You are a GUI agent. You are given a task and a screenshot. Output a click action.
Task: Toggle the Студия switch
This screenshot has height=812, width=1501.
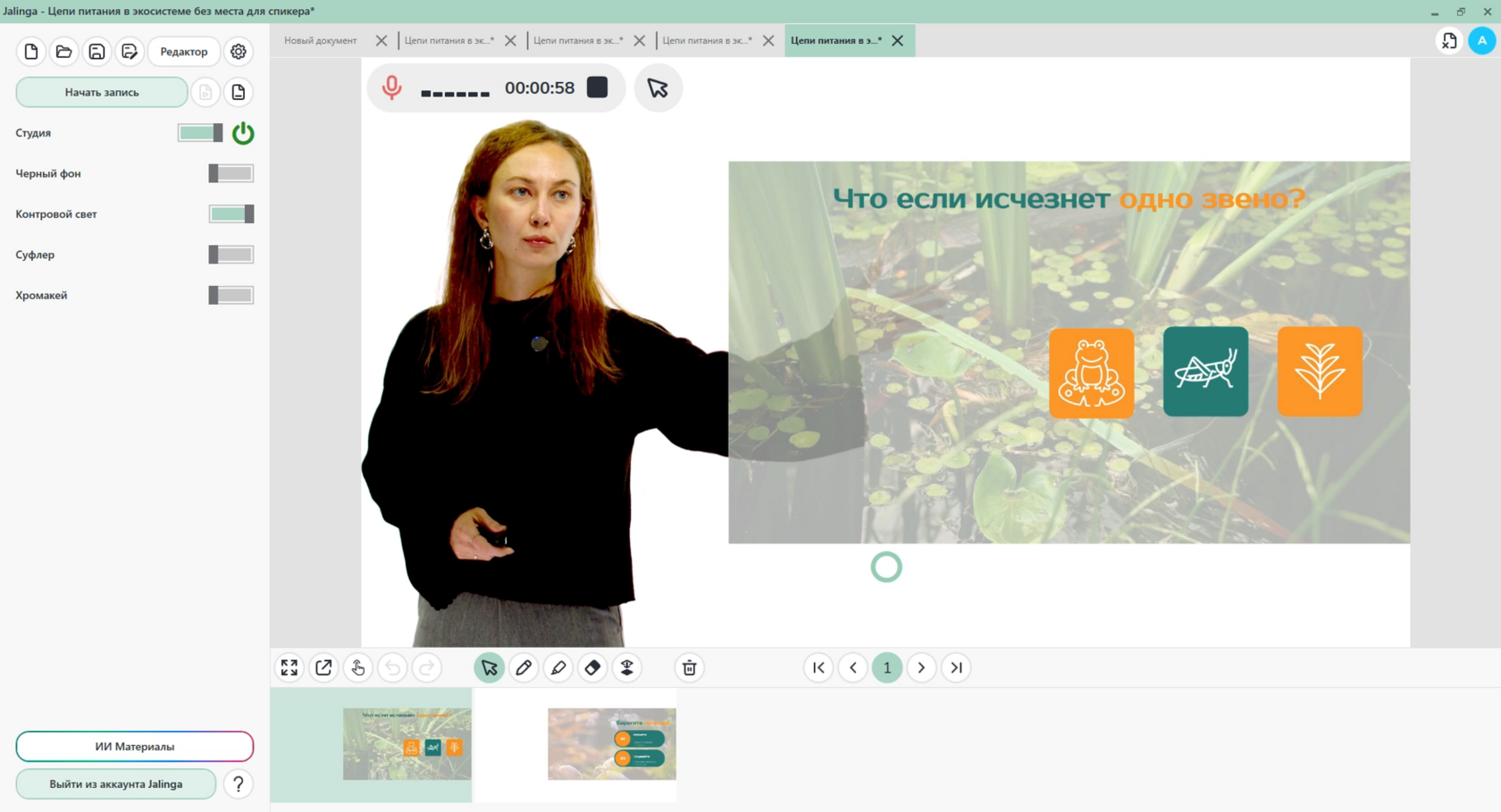pyautogui.click(x=200, y=133)
